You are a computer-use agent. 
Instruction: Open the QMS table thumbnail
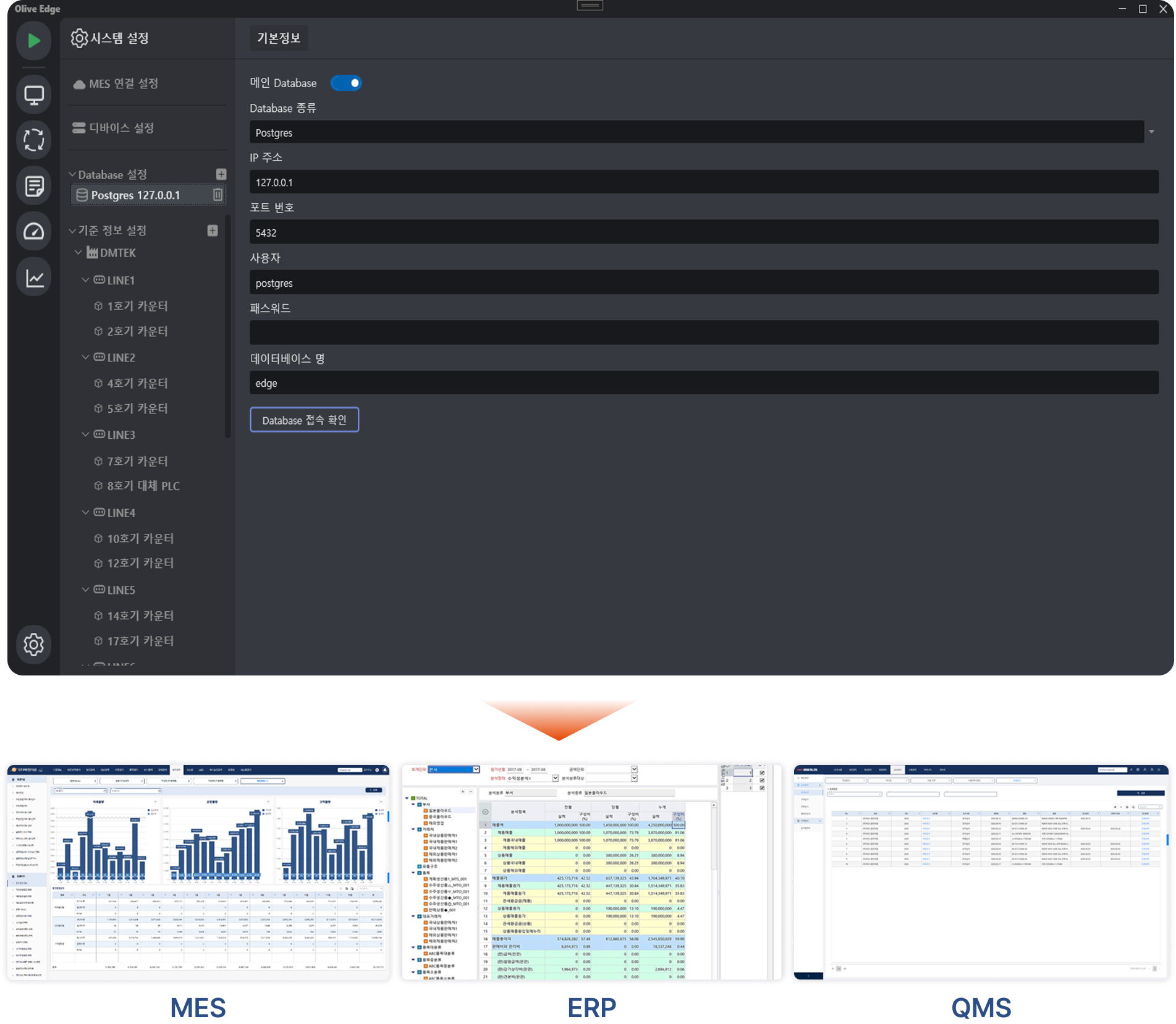pyautogui.click(x=981, y=873)
